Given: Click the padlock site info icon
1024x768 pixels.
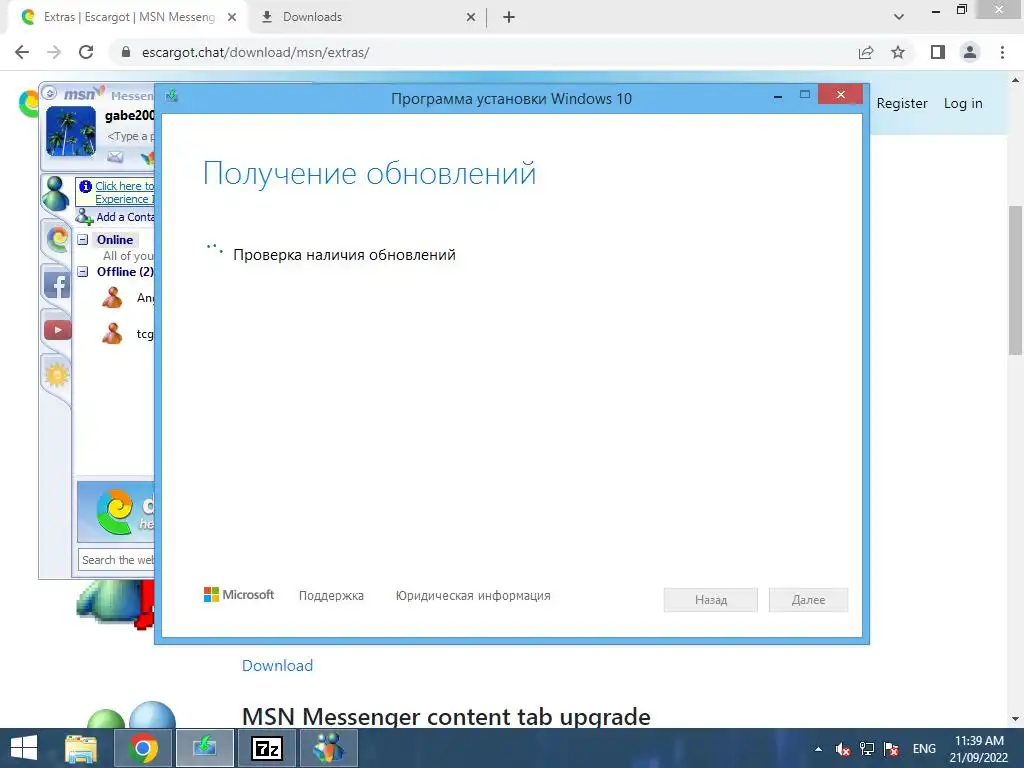Looking at the screenshot, I should click(127, 52).
